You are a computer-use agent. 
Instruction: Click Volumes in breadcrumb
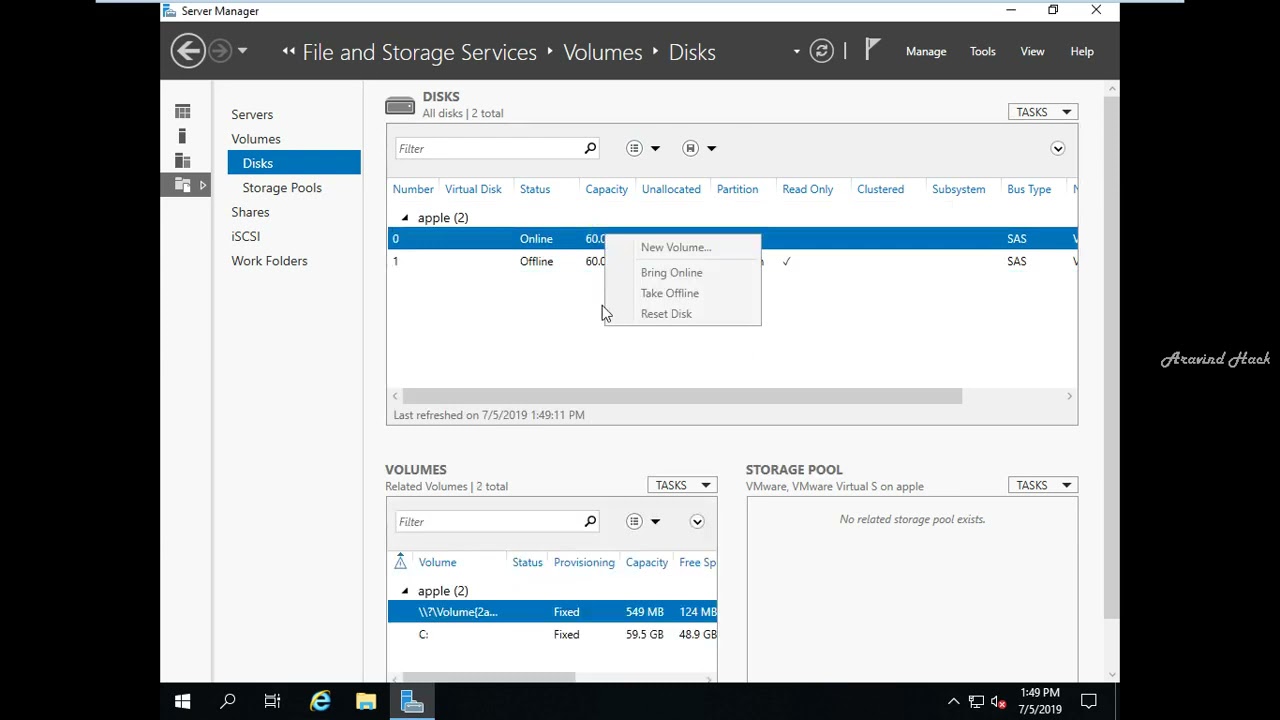(602, 52)
